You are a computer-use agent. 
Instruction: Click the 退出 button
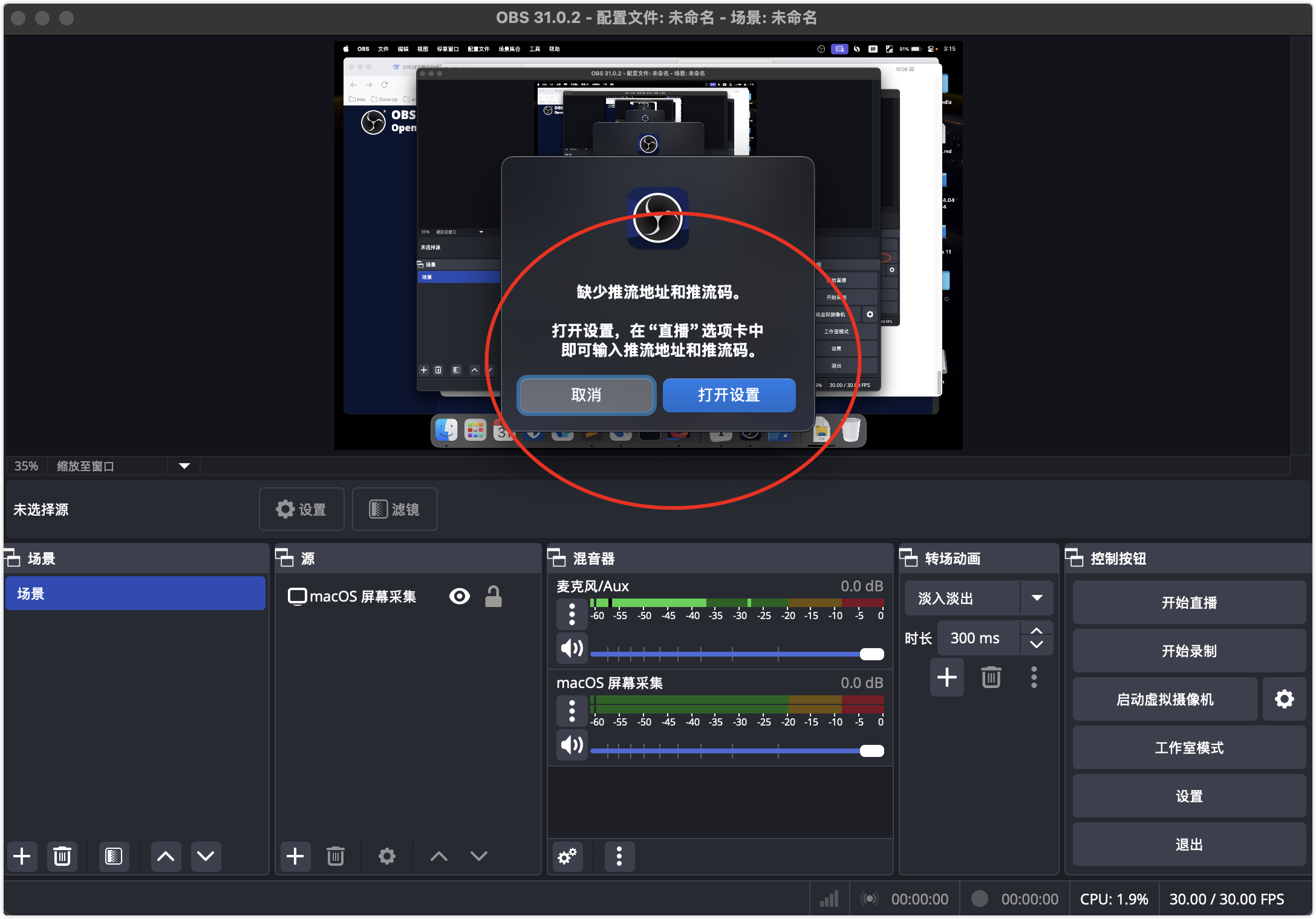tap(1189, 845)
